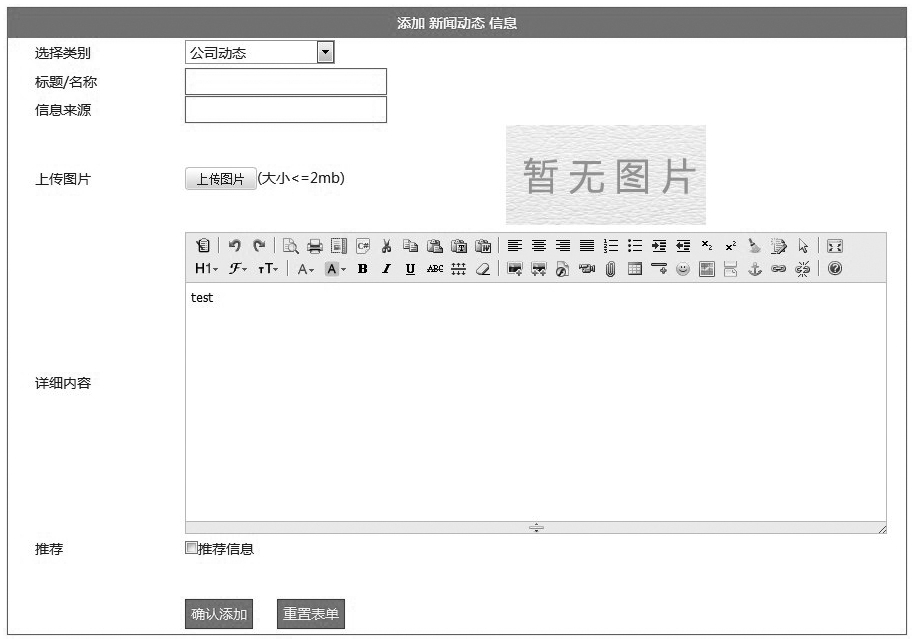Click the 上传图片 upload button

221,179
